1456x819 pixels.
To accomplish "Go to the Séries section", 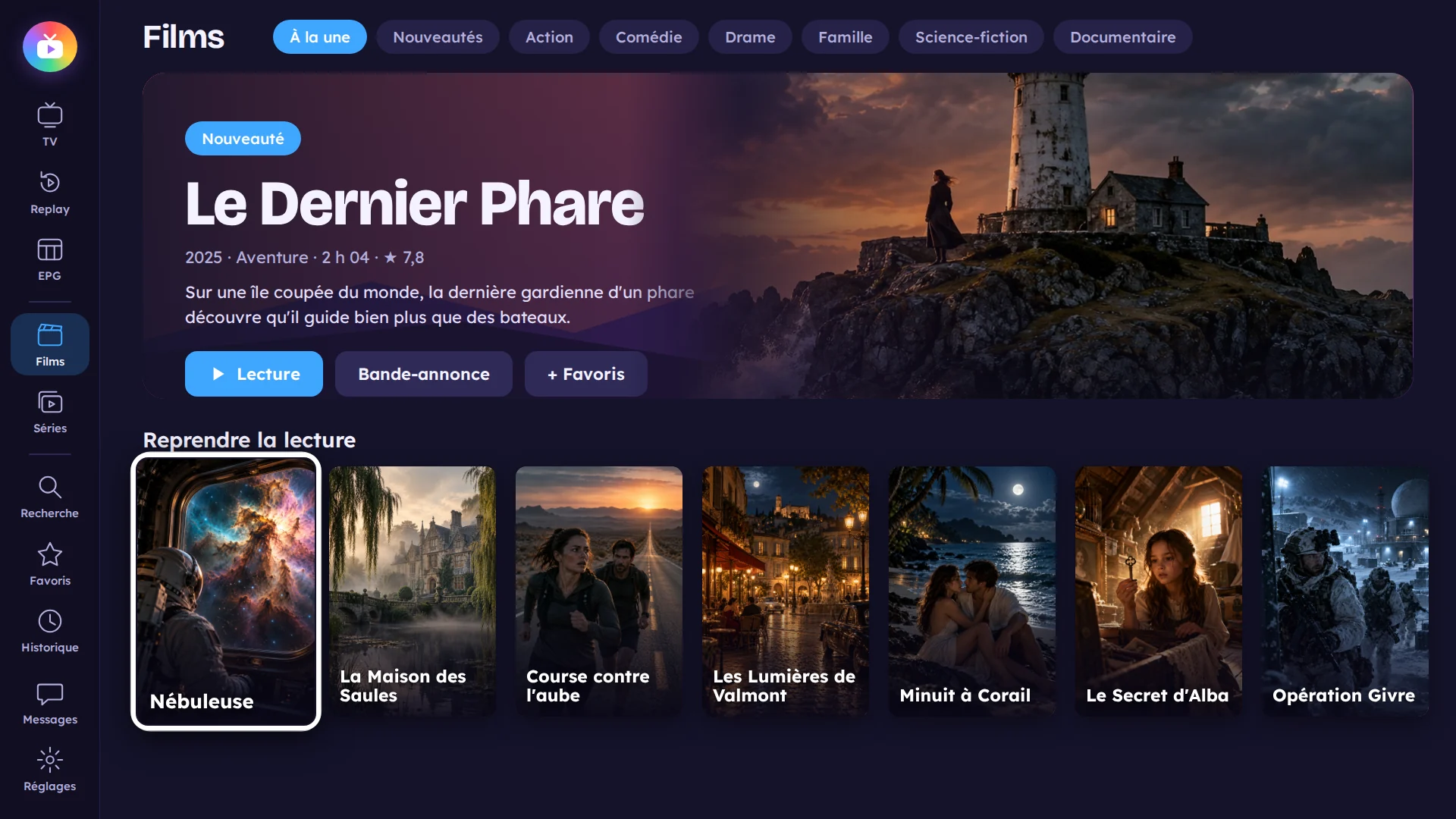I will (50, 412).
